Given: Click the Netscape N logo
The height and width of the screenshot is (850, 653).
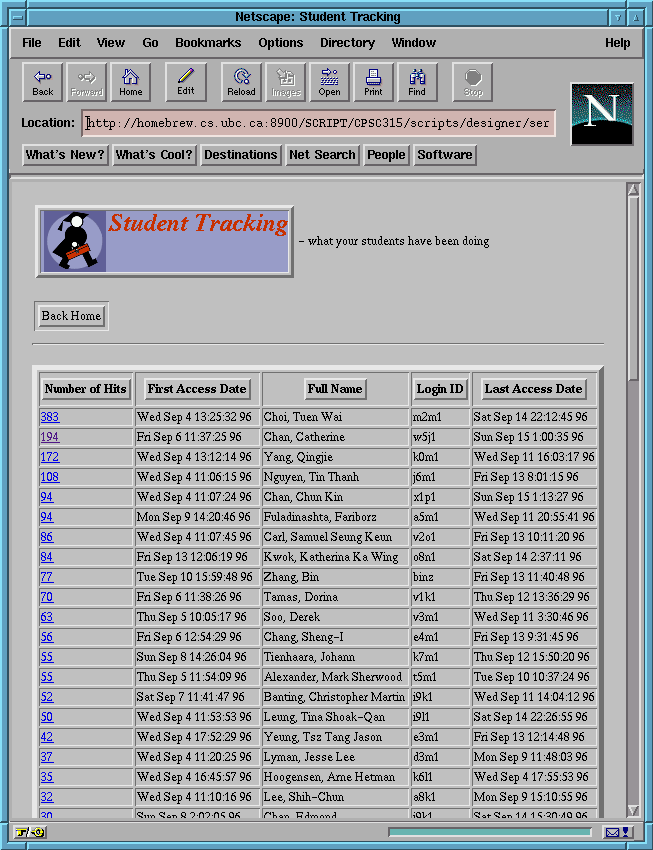Looking at the screenshot, I should tap(602, 114).
